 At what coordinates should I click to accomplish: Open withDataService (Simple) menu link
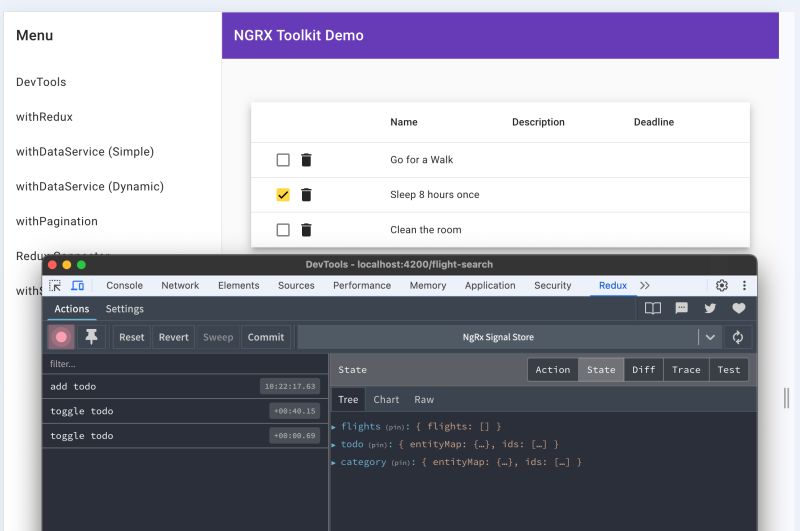(85, 151)
